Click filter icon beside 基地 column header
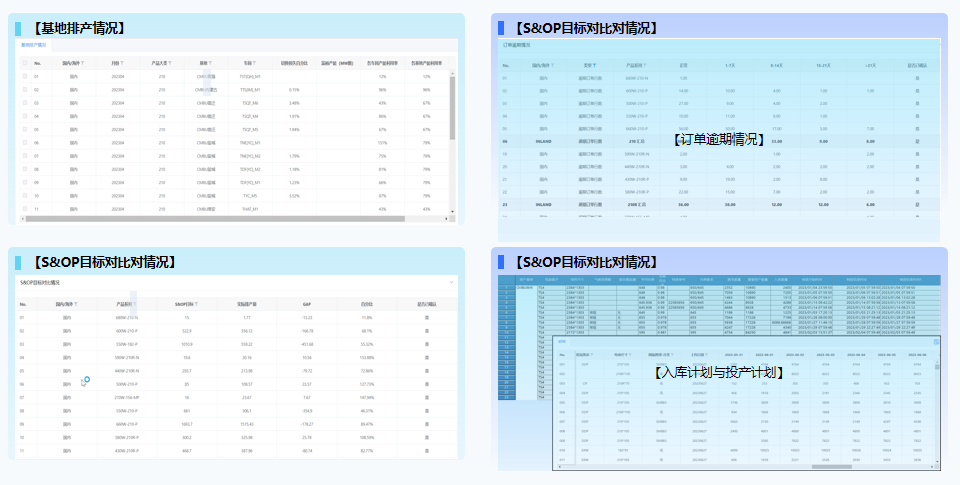This screenshot has height=485, width=960. (x=210, y=63)
